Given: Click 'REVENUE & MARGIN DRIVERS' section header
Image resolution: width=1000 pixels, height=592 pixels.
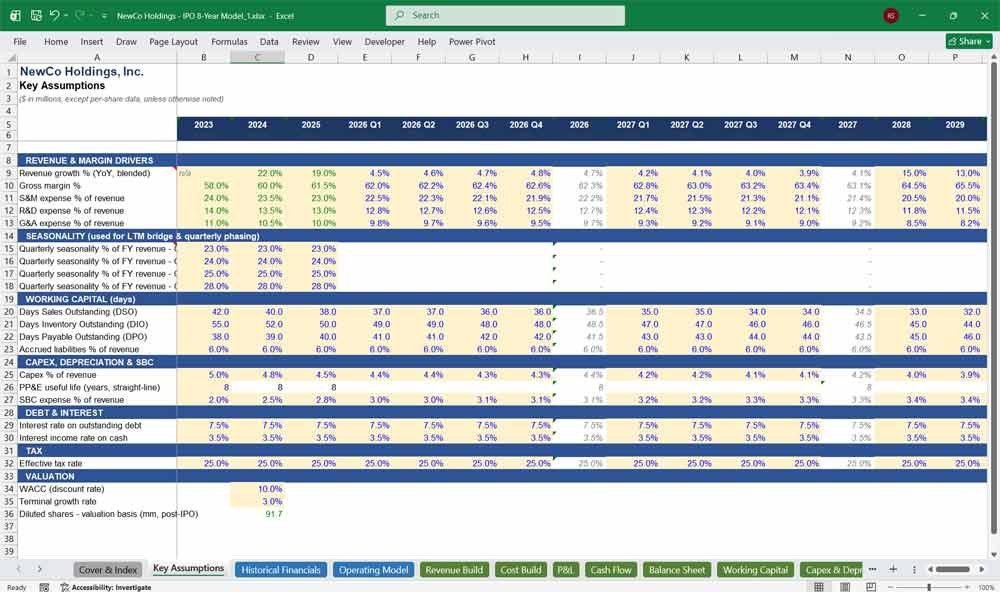Looking at the screenshot, I should (89, 160).
